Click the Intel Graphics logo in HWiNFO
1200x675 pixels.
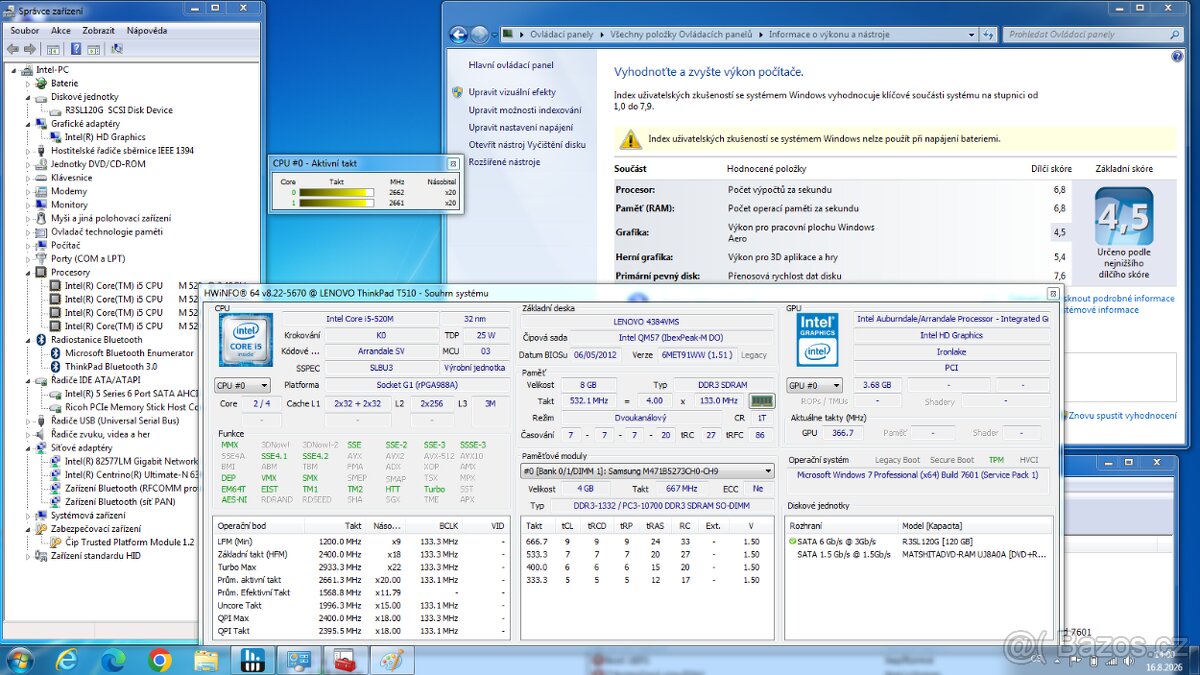tap(817, 341)
